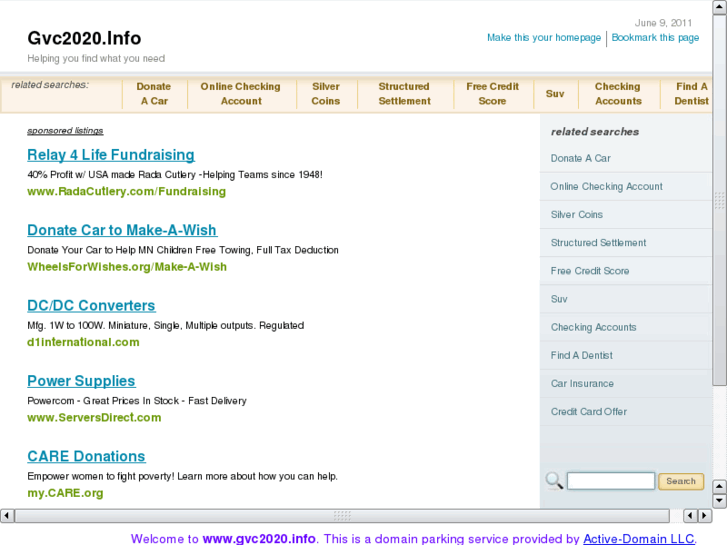Open CARE Donations listing
The image size is (727, 545).
(86, 456)
